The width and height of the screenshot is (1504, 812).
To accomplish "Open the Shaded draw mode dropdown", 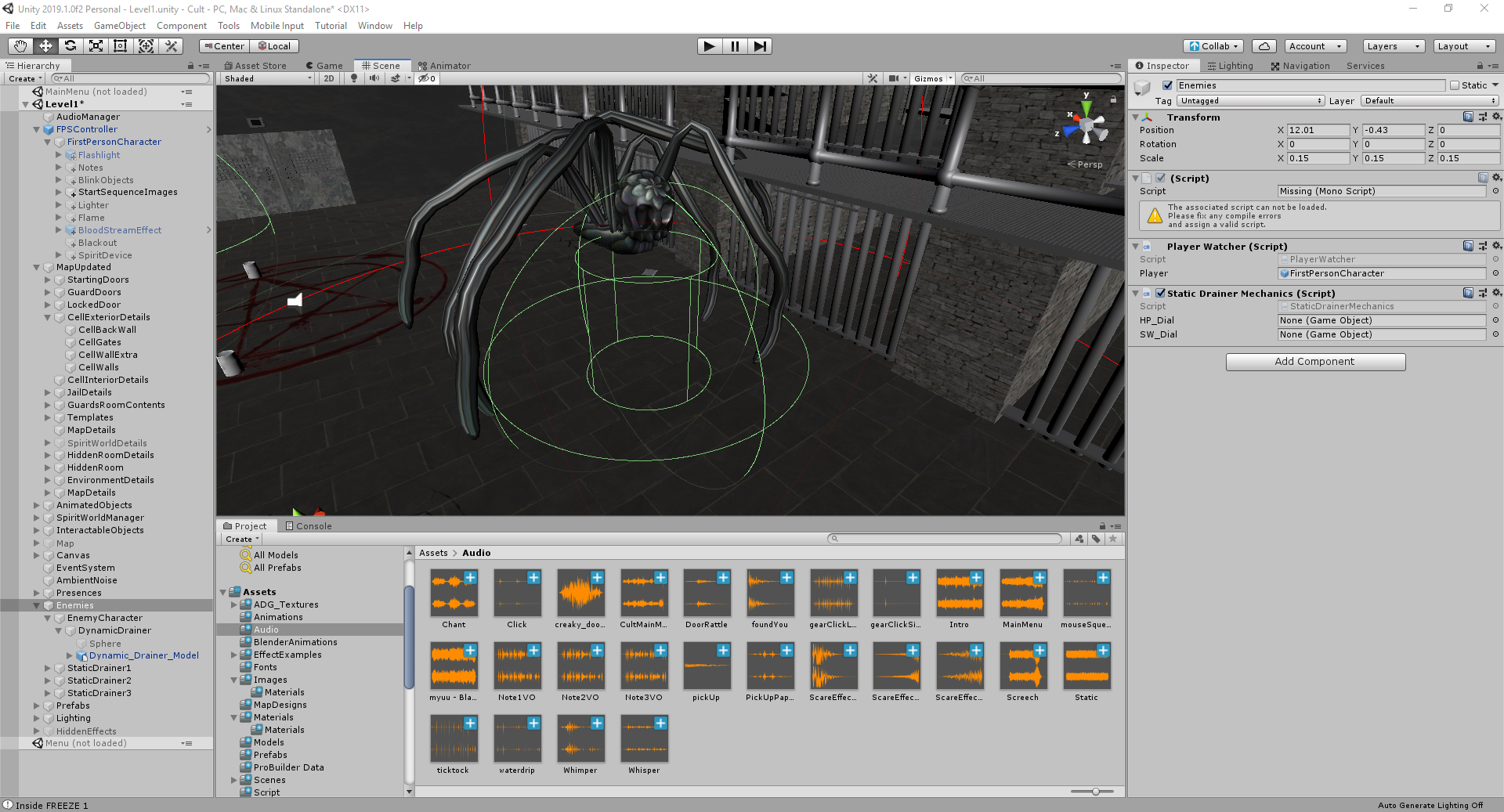I will click(x=268, y=78).
